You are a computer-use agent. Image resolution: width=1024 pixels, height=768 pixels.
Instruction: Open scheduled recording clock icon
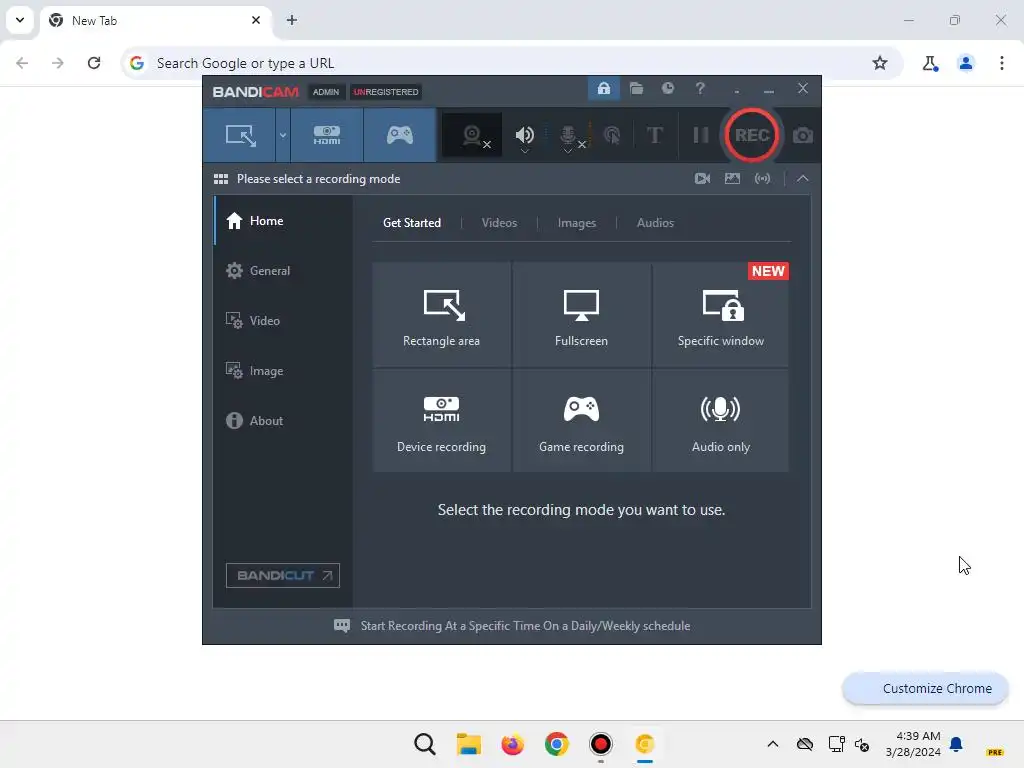point(667,88)
